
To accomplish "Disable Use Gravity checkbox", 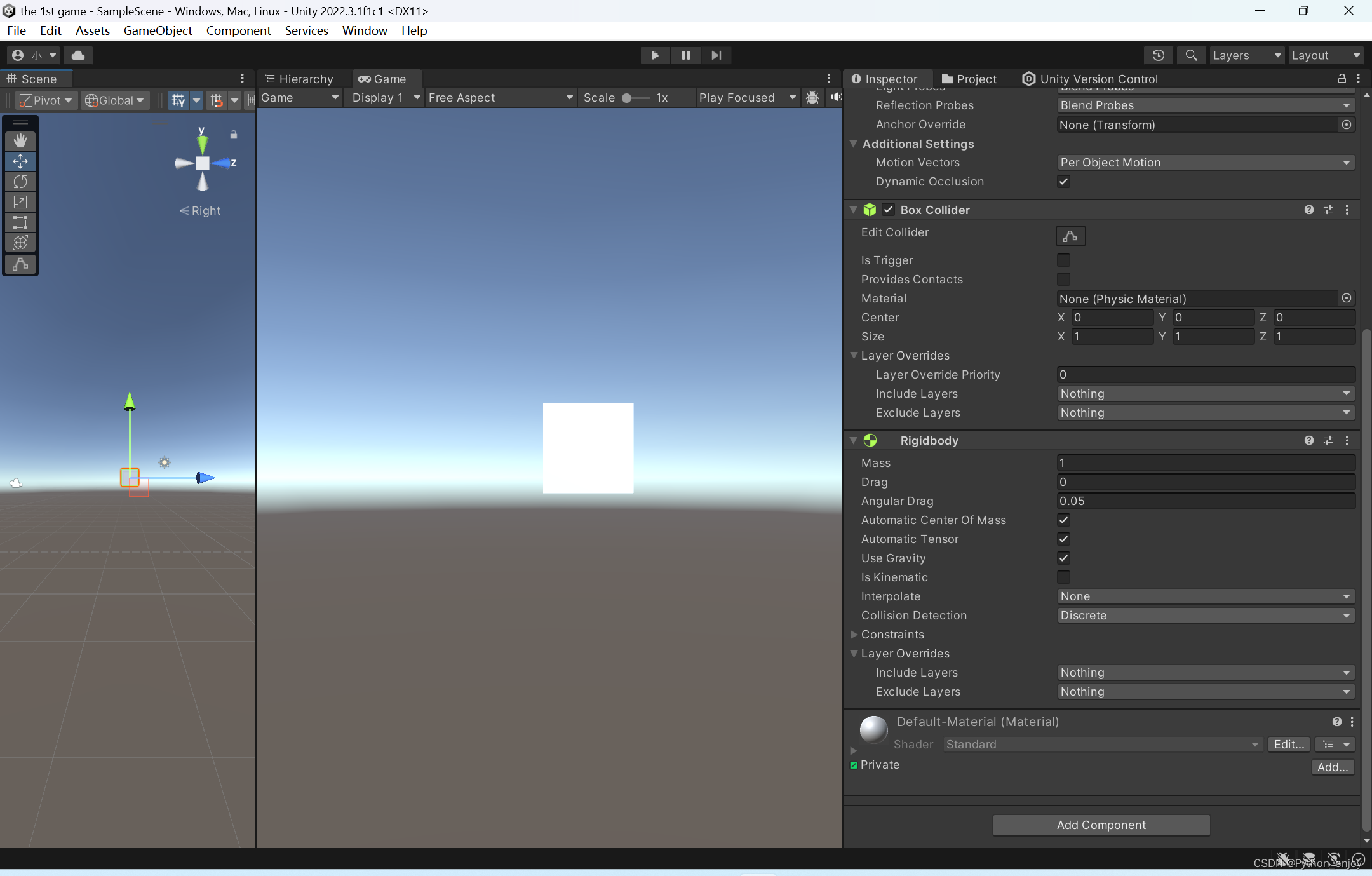I will pos(1064,558).
